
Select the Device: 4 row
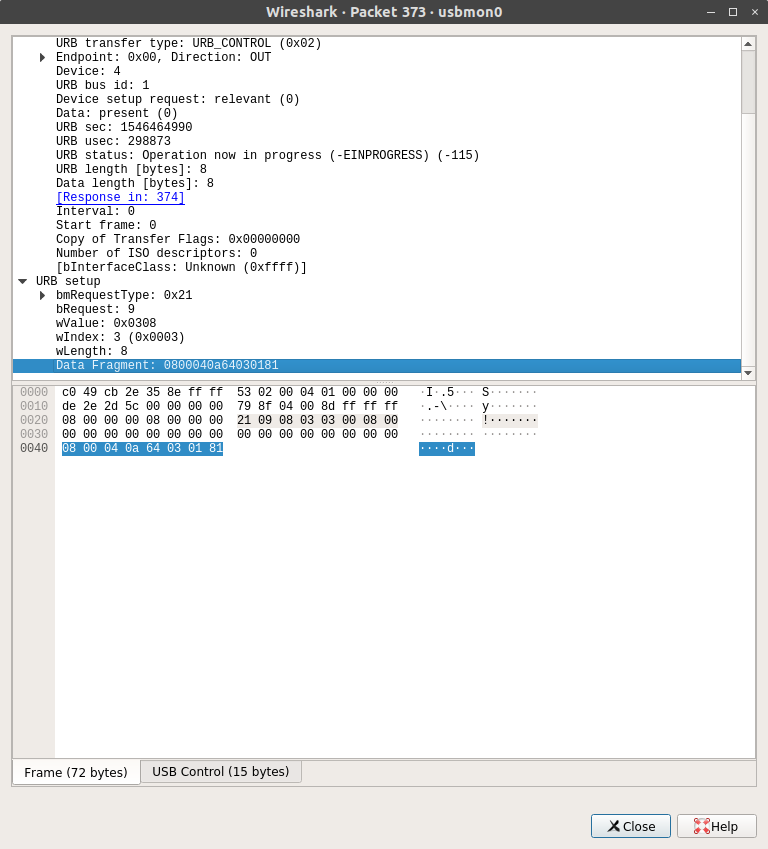376,71
